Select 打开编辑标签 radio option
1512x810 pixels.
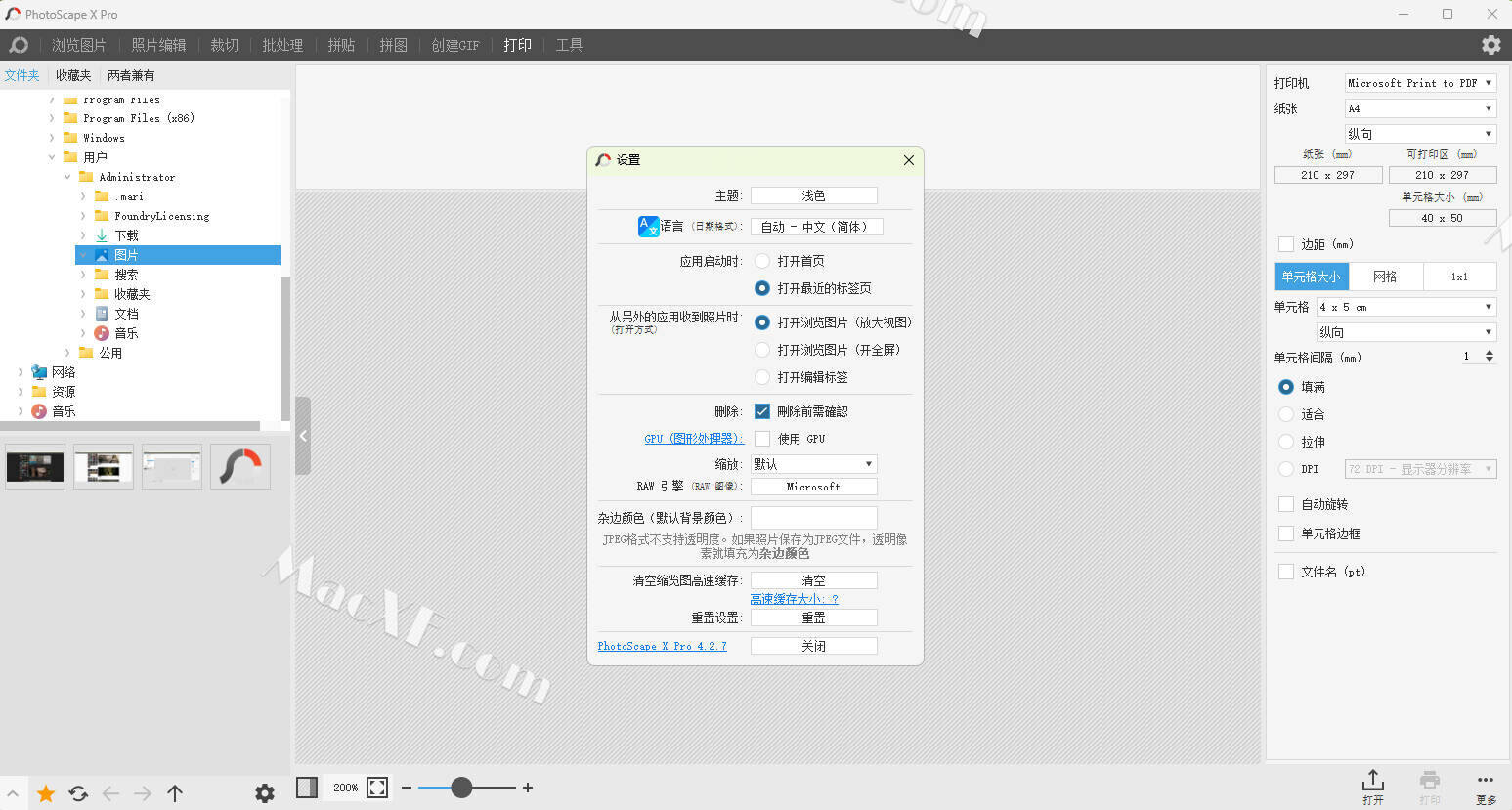coord(762,377)
